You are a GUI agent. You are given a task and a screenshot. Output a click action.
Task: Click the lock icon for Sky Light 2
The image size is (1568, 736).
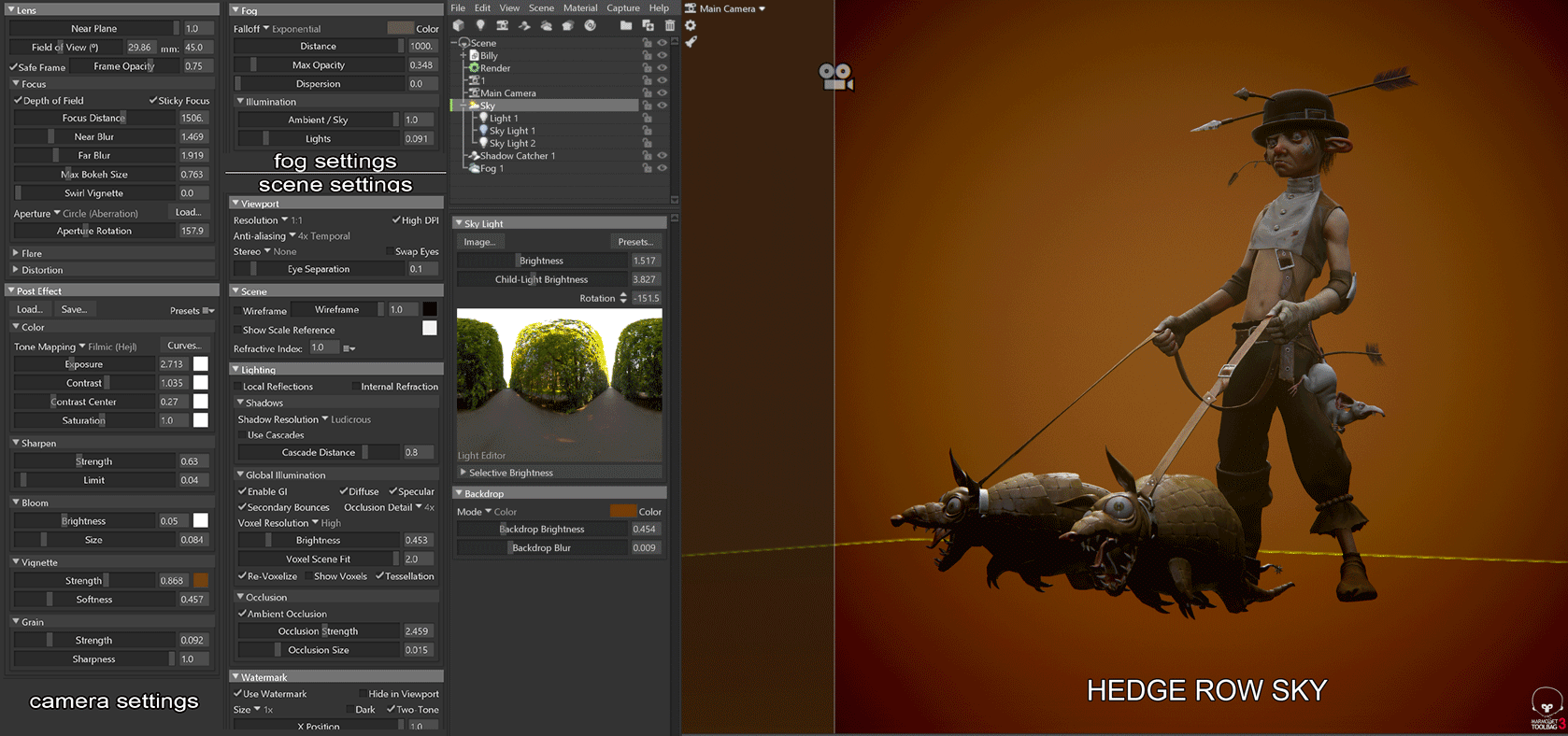[x=647, y=143]
